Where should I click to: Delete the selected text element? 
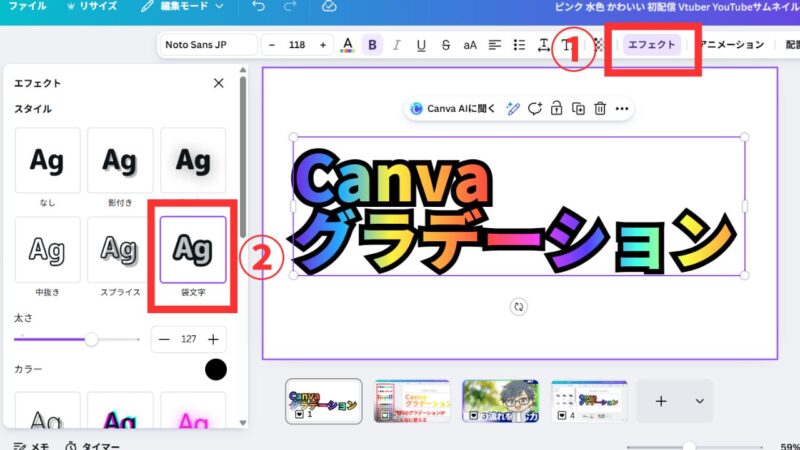(x=600, y=109)
